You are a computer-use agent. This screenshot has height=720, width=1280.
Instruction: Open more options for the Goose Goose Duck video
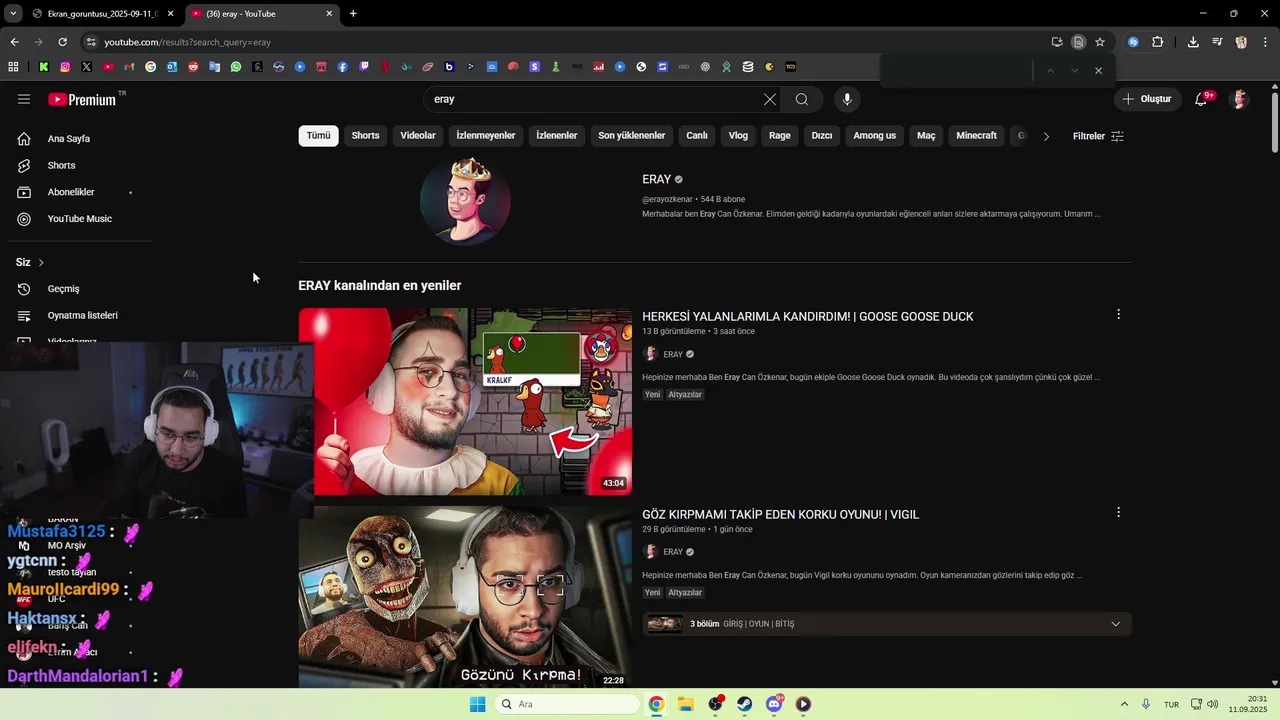pyautogui.click(x=1118, y=314)
